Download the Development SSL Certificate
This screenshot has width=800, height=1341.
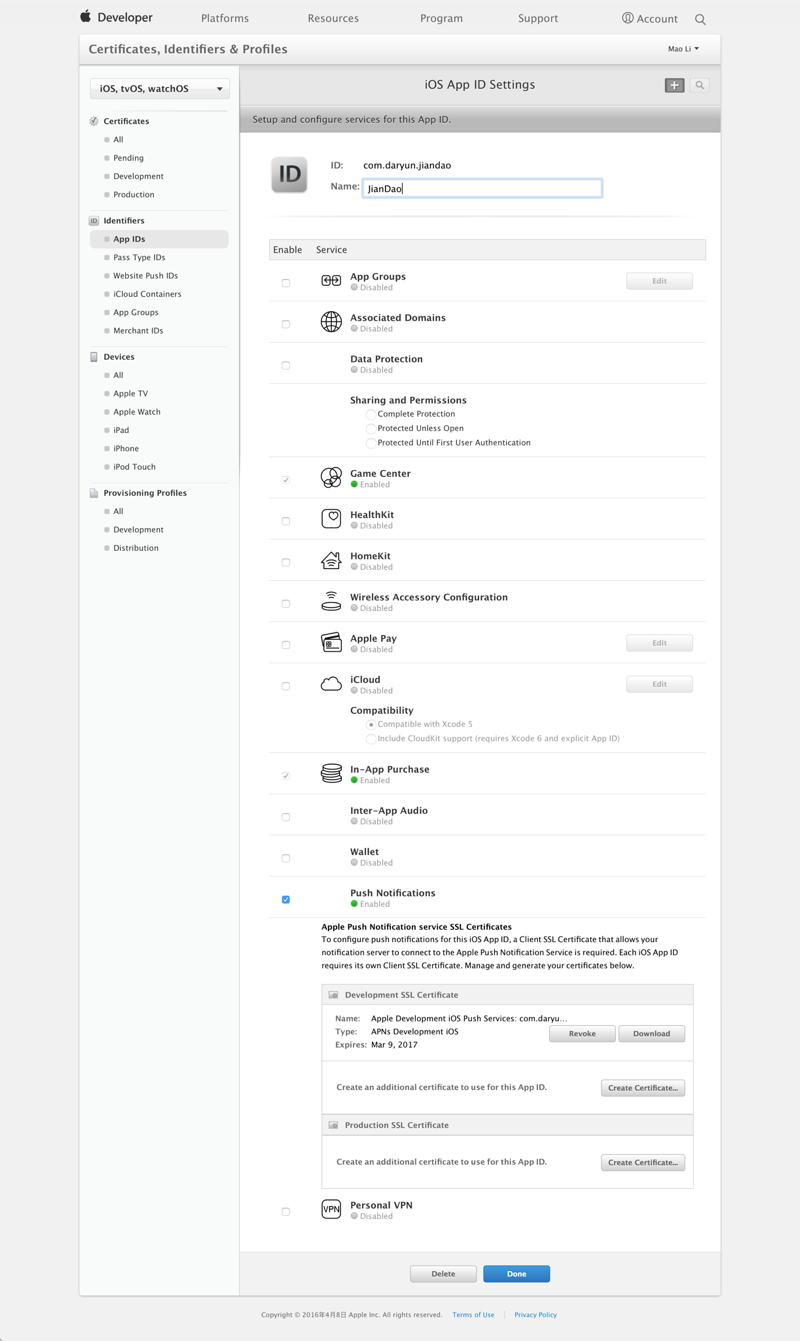[x=651, y=1033]
